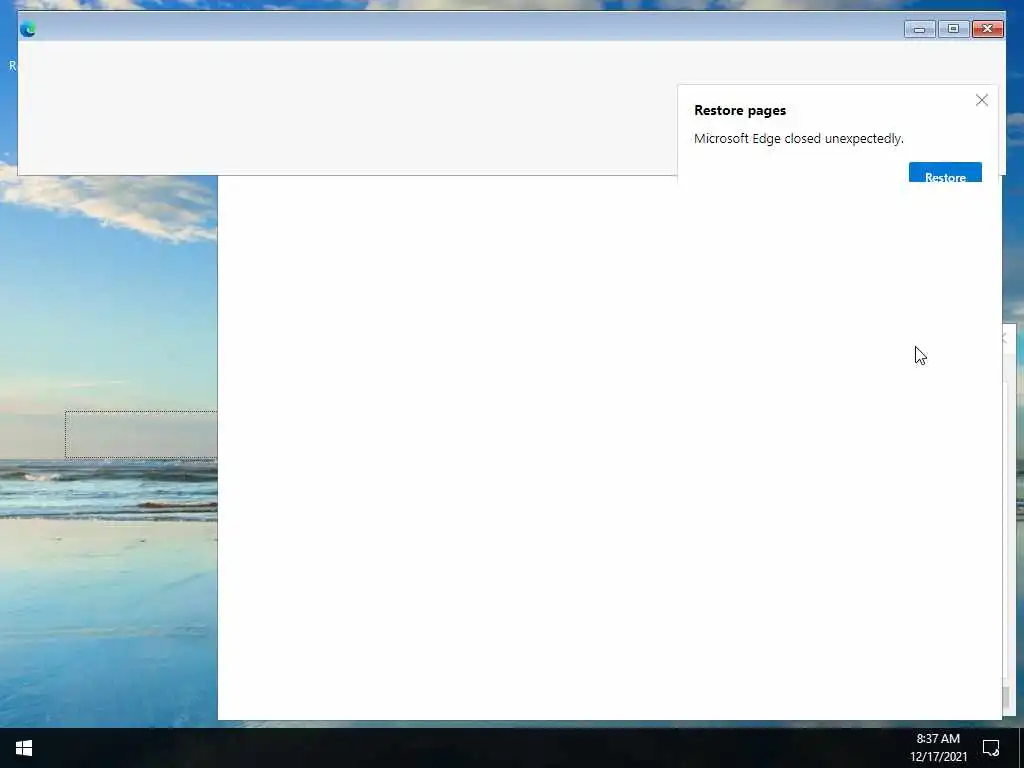The height and width of the screenshot is (768, 1024).
Task: Open the Action Center notifications icon
Action: 991,748
